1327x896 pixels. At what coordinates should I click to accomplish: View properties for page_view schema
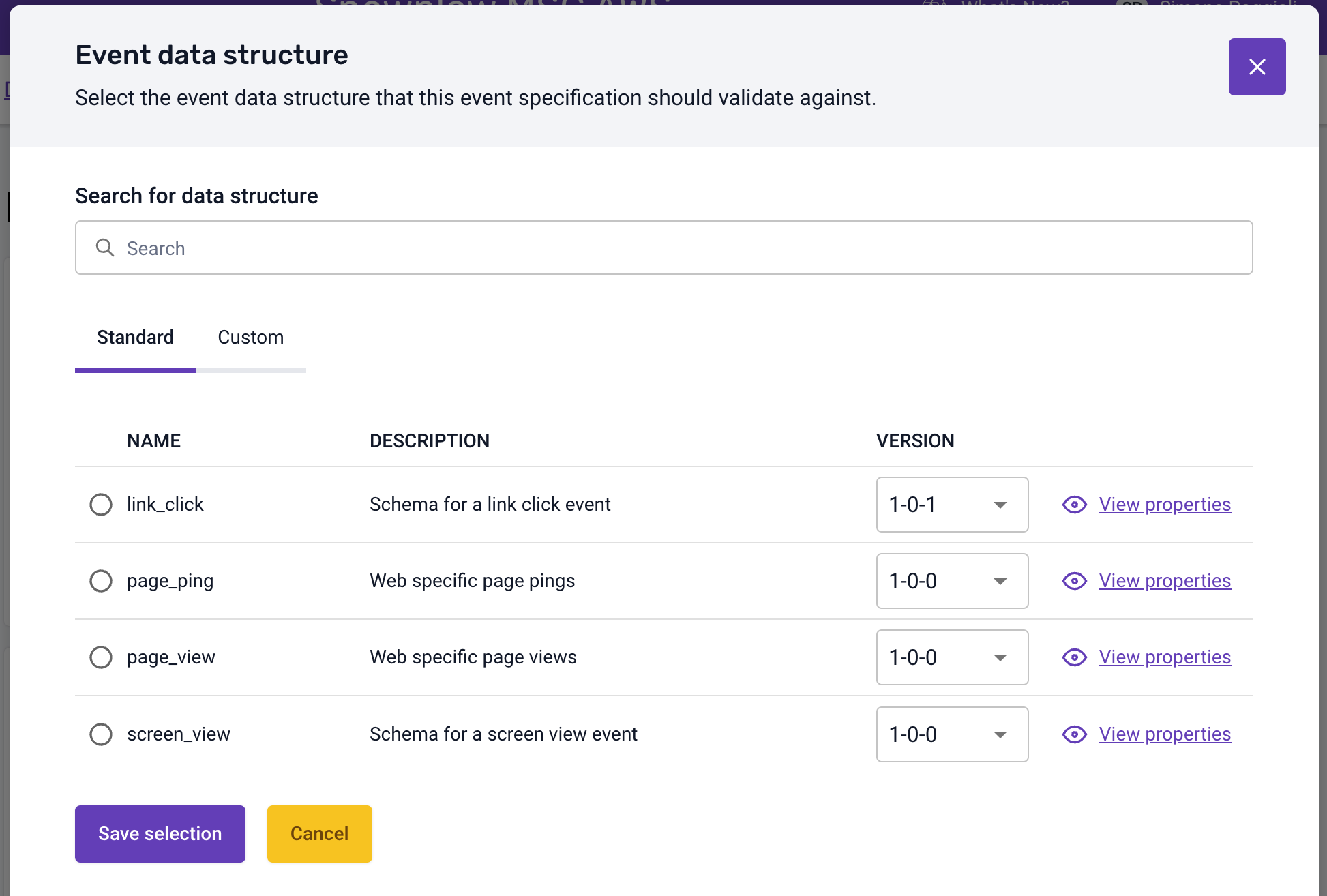(x=1164, y=657)
